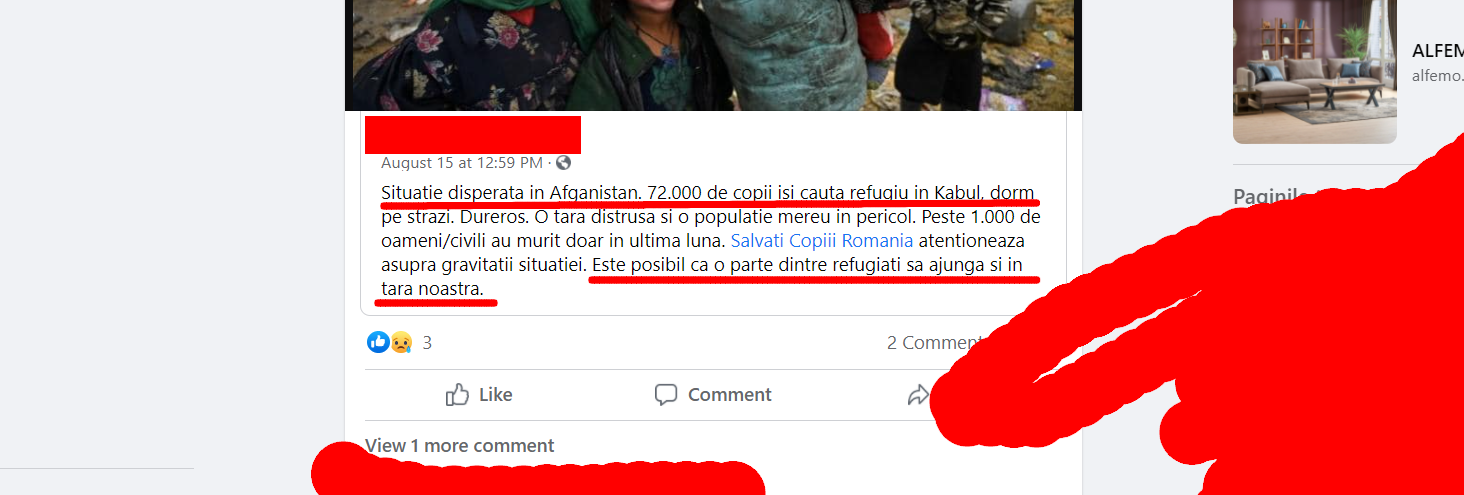
Task: Open the redacted post author name
Action: point(473,134)
